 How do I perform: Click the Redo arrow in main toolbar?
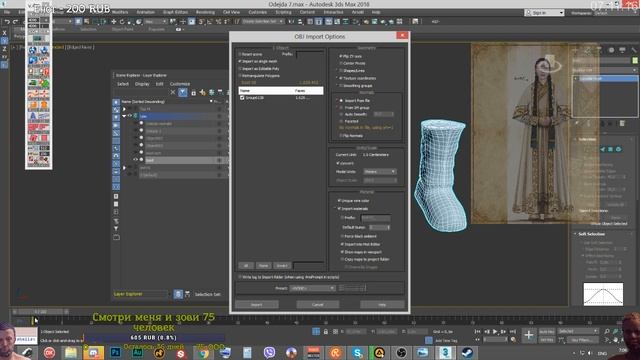tap(16, 22)
